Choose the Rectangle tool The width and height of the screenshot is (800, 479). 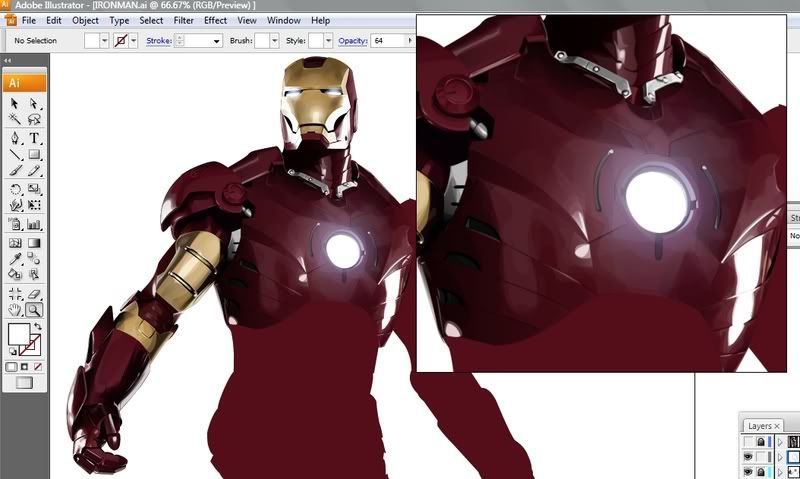click(x=34, y=155)
